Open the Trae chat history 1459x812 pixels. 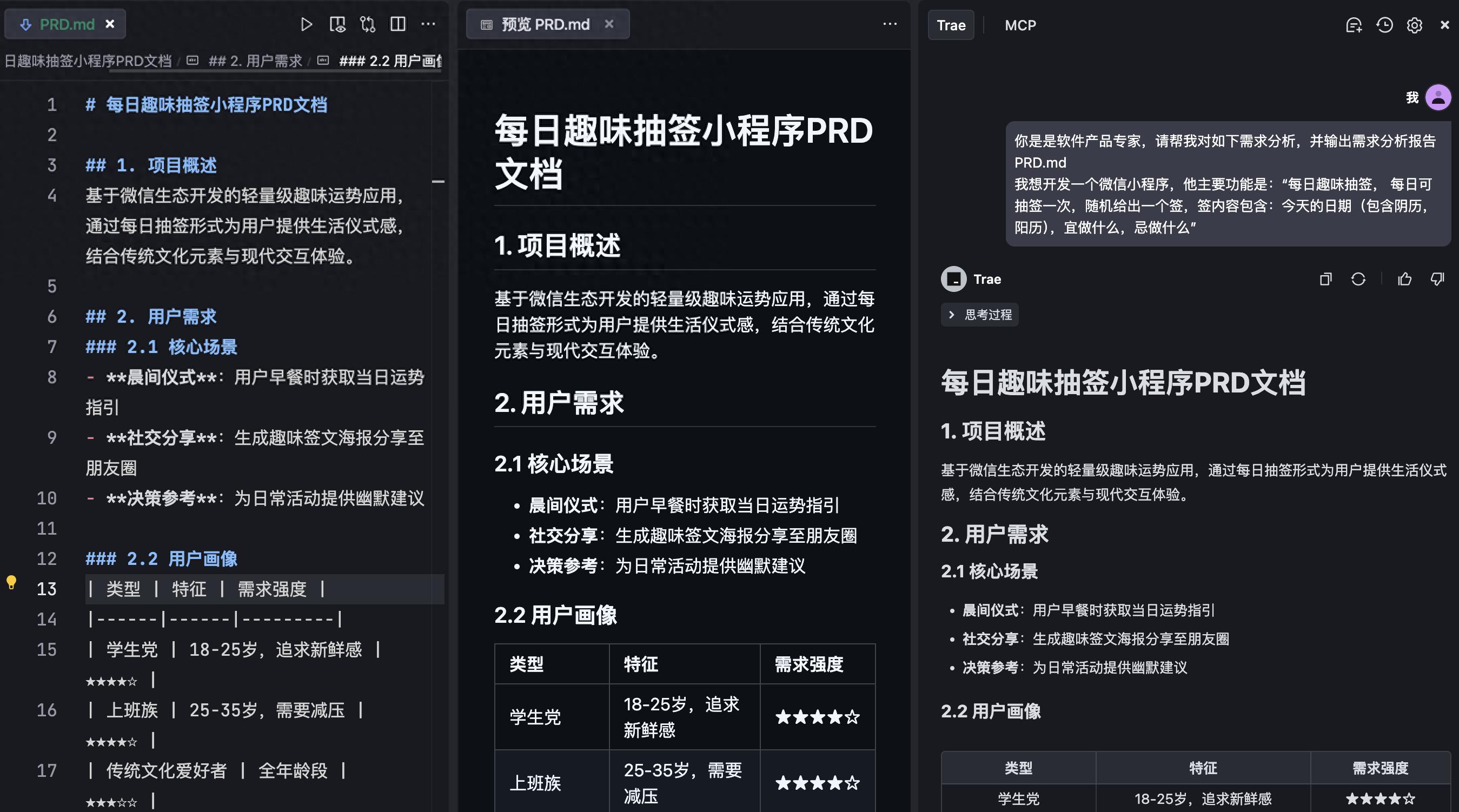[1384, 25]
